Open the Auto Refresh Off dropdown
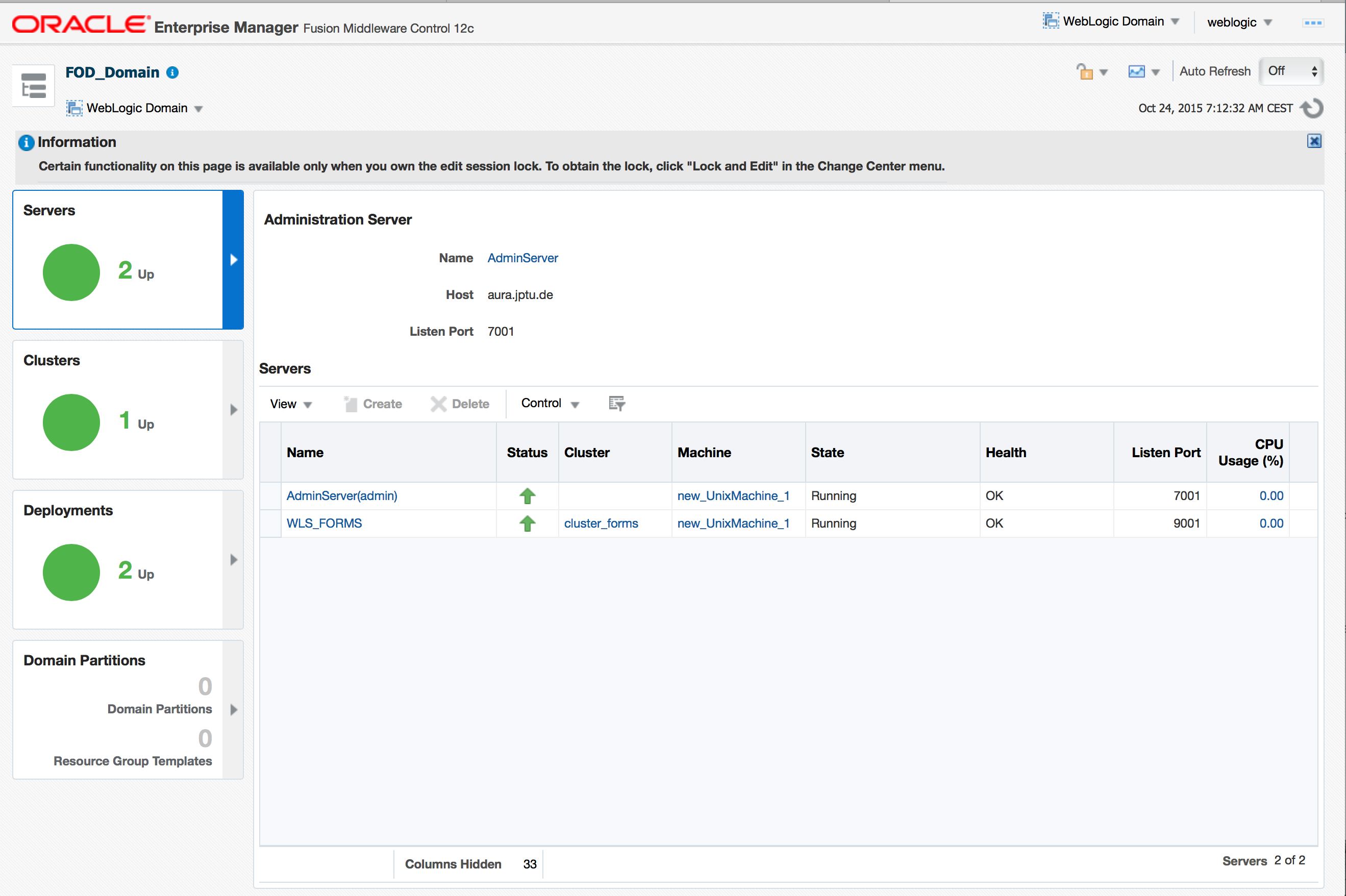The width and height of the screenshot is (1346, 896). (1291, 71)
